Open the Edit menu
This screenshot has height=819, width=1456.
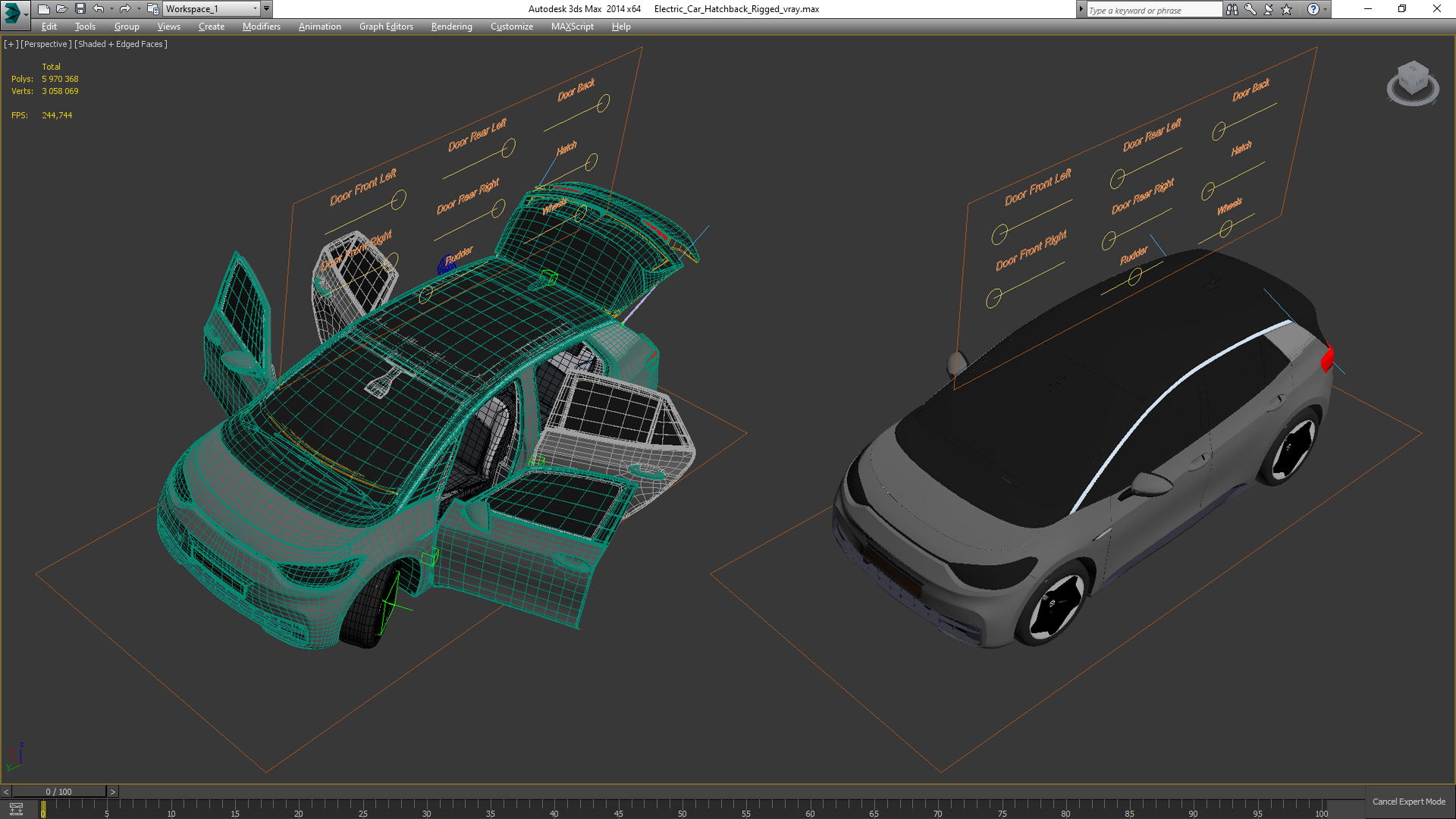click(x=49, y=27)
